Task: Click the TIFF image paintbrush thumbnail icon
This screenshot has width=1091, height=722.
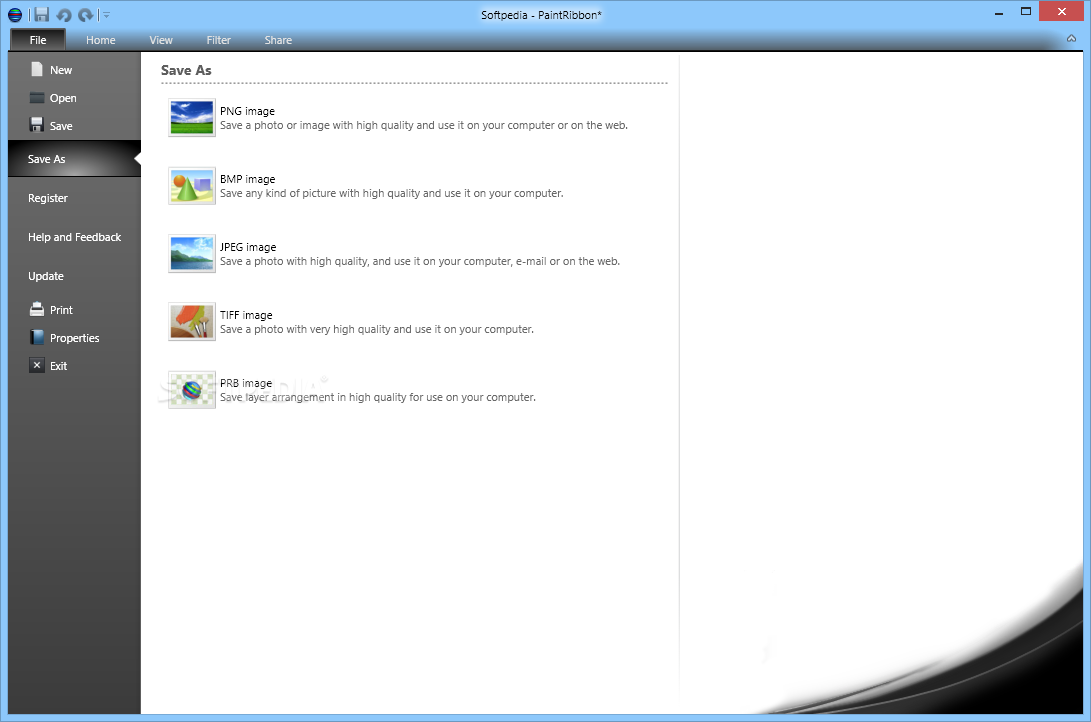Action: click(x=192, y=321)
